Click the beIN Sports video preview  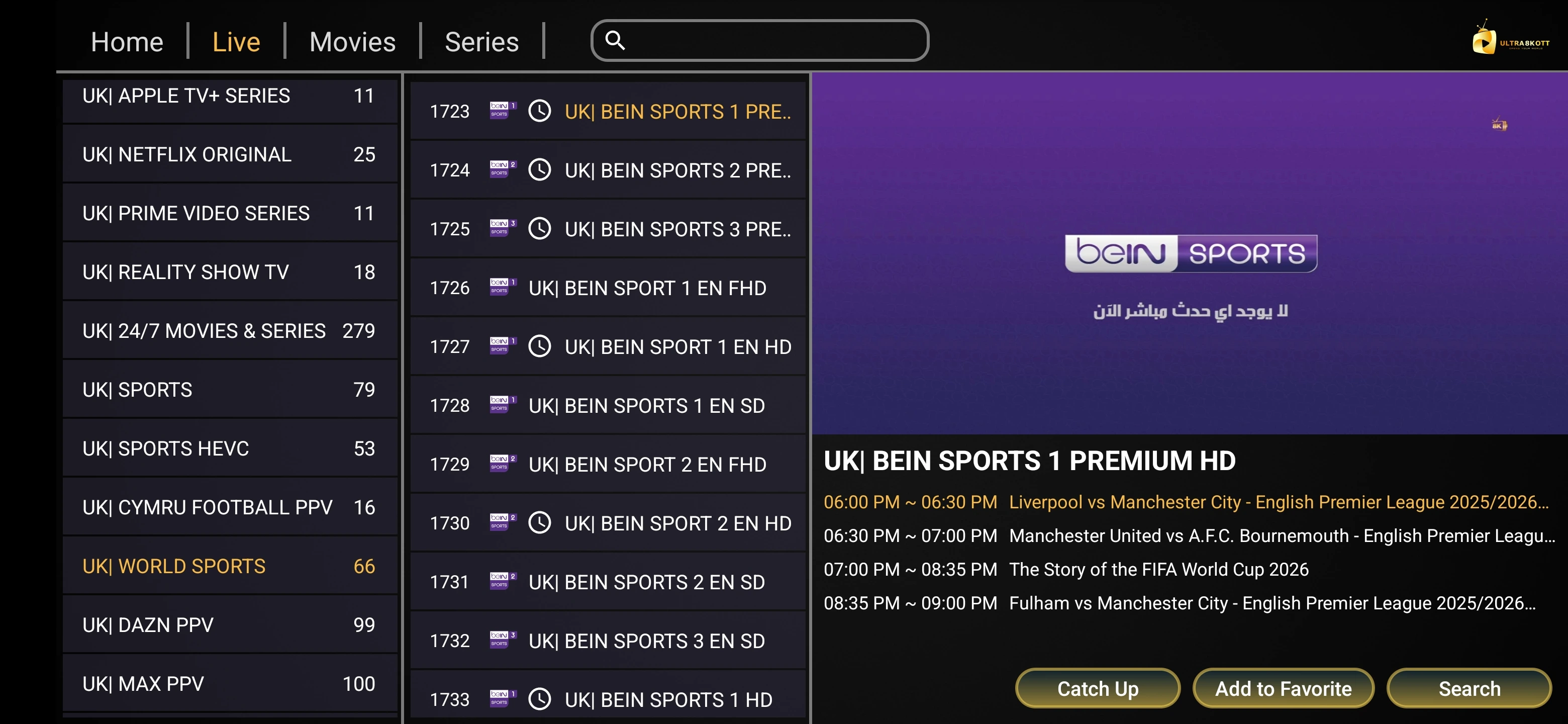(x=1190, y=253)
